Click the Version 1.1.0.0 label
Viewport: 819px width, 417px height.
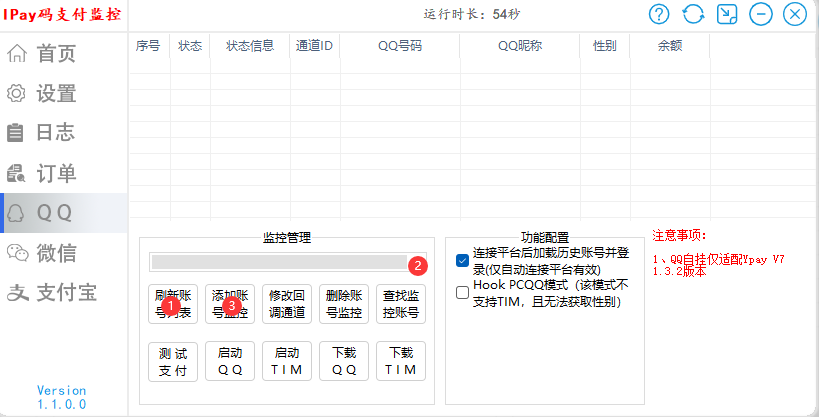(x=62, y=398)
